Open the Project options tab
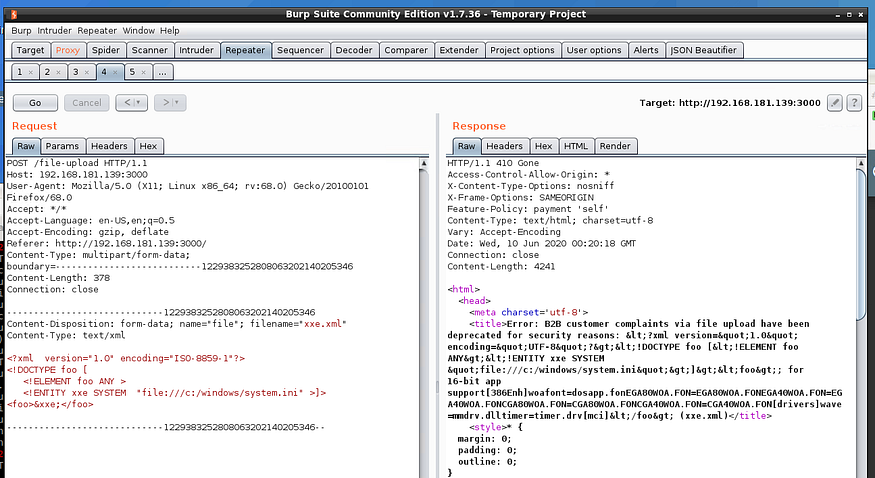This screenshot has height=478, width=875. point(522,50)
